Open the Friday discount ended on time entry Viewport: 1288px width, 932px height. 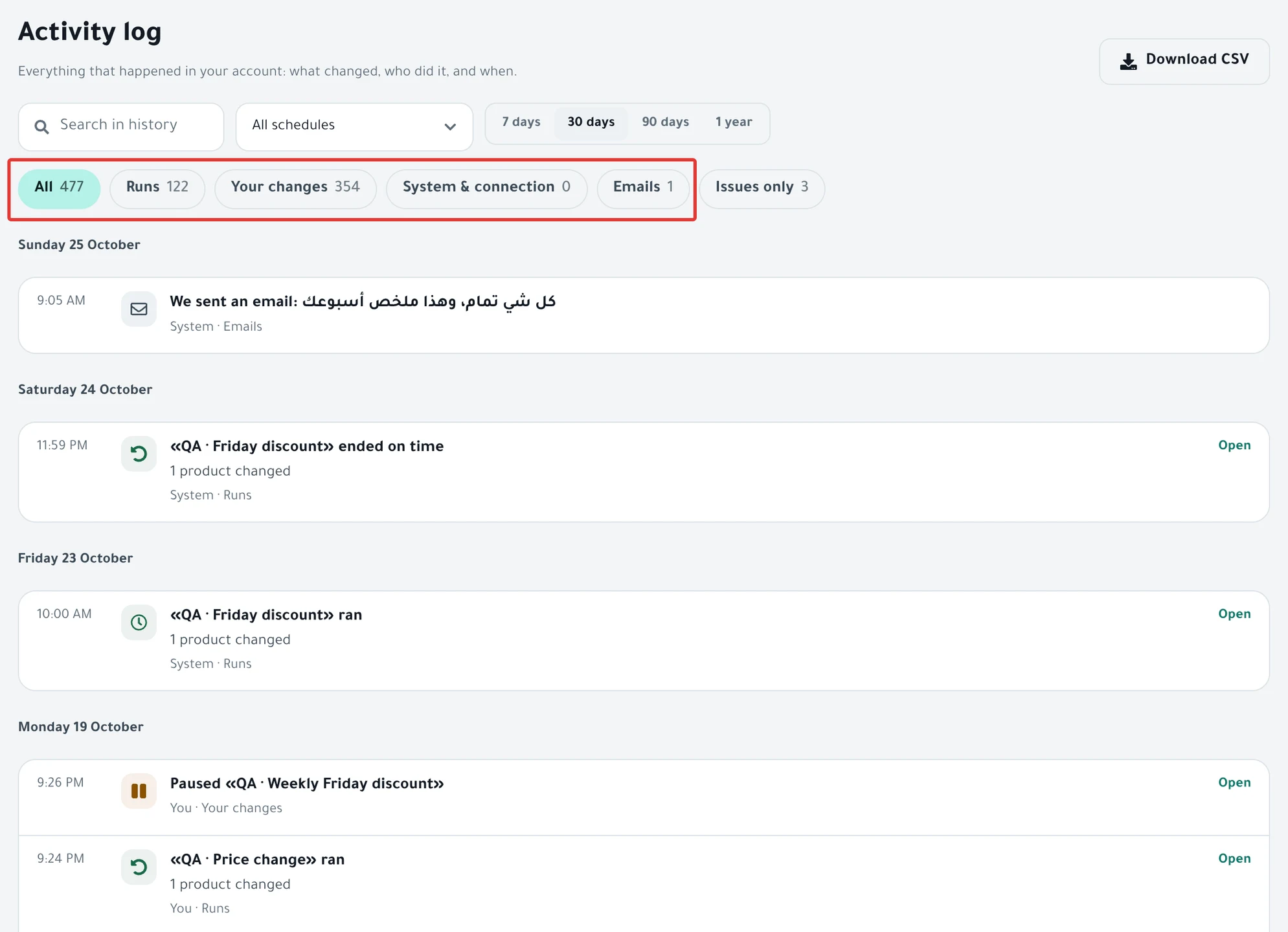coord(1234,446)
